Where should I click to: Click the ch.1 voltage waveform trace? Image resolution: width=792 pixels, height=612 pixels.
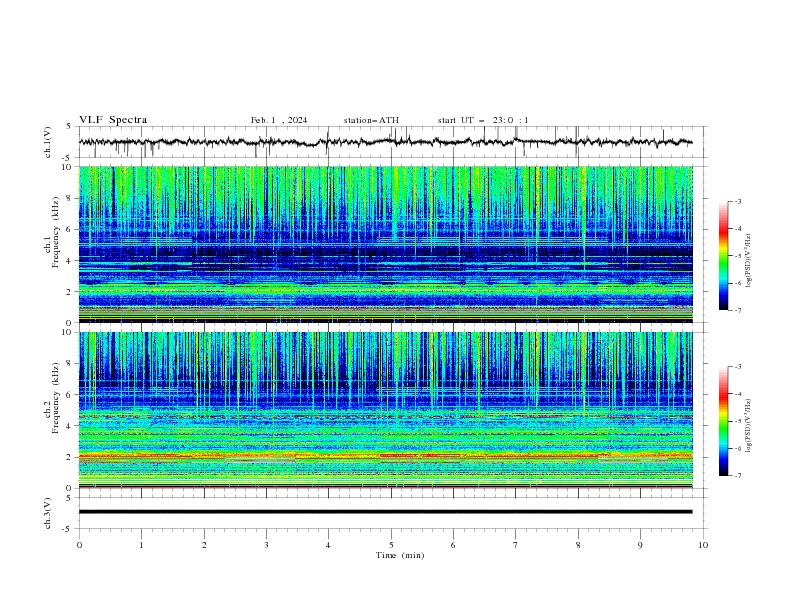[385, 142]
